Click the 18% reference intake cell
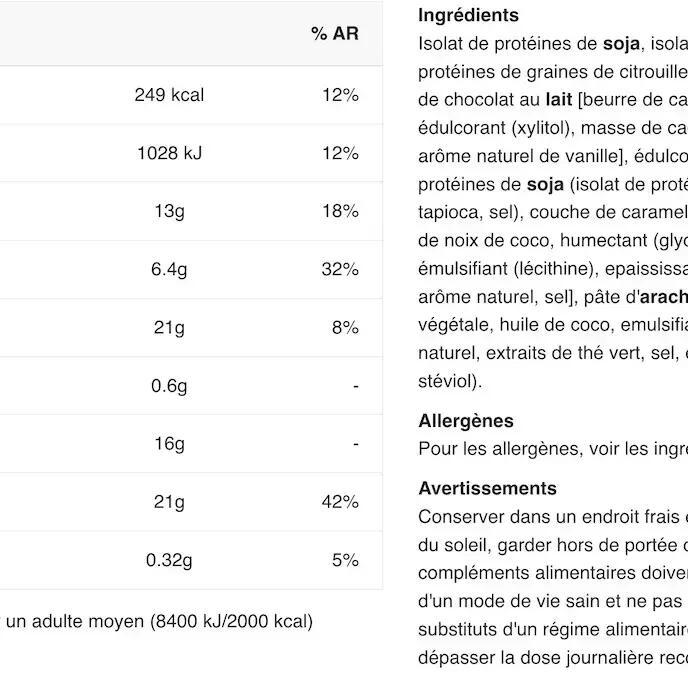This screenshot has height=688, width=688. (x=340, y=211)
